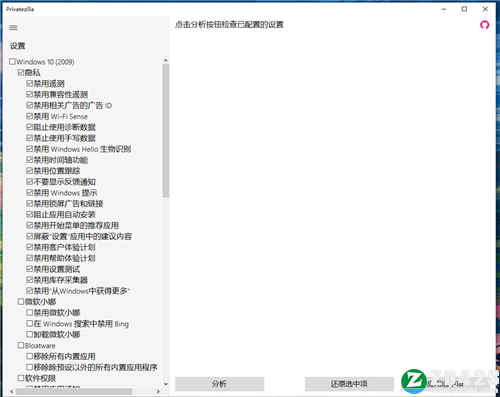Uncheck 禁用库存采集器 option
Viewport: 500px width, 397px height.
tap(29, 280)
